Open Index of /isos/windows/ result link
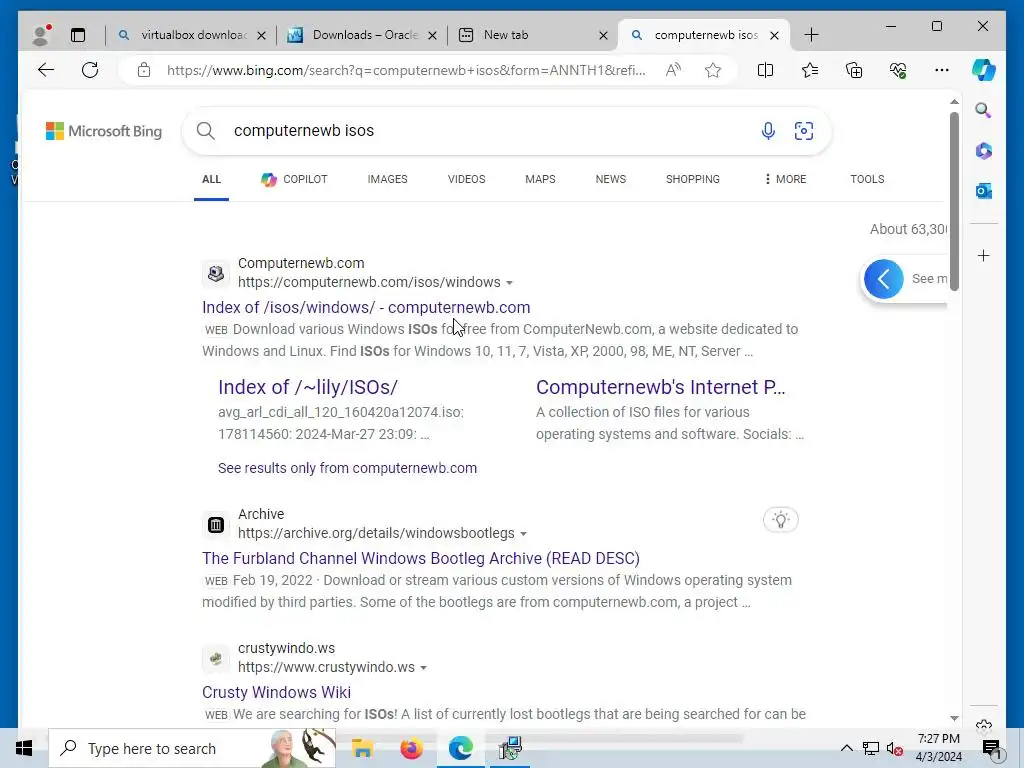 click(x=366, y=307)
